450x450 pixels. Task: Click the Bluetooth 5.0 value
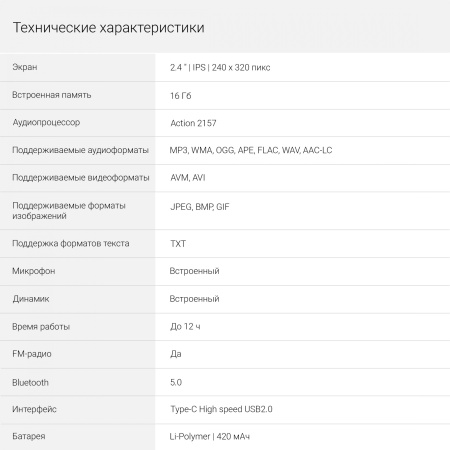point(176,382)
